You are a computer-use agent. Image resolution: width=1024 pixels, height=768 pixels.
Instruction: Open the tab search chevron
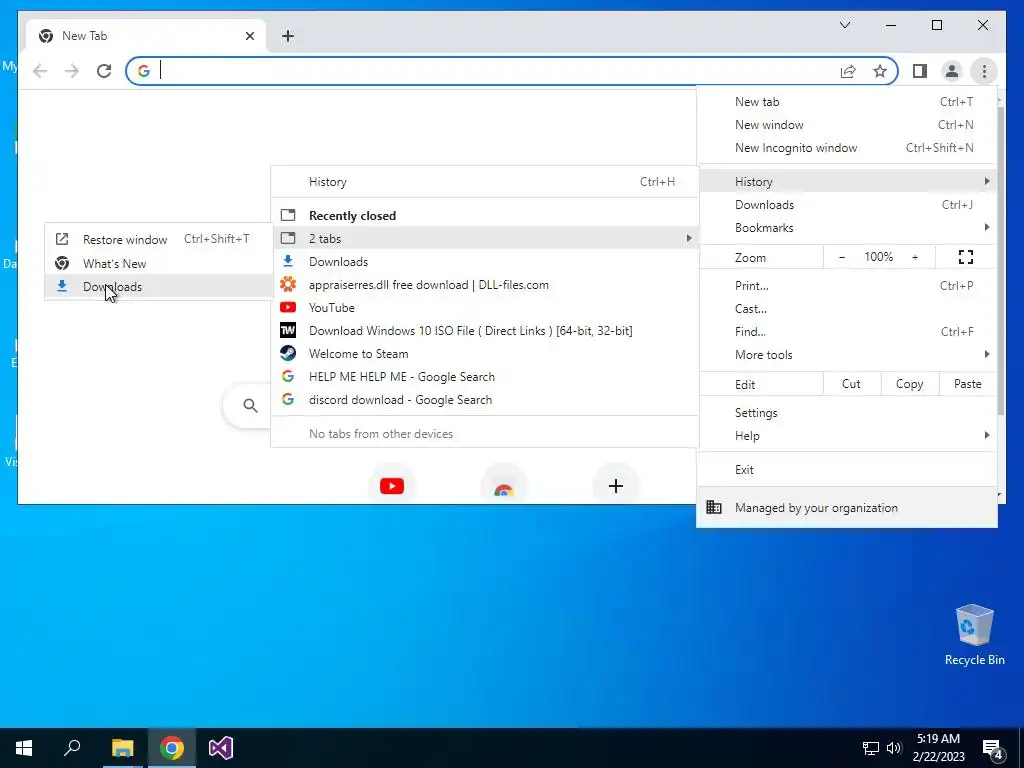click(x=844, y=25)
